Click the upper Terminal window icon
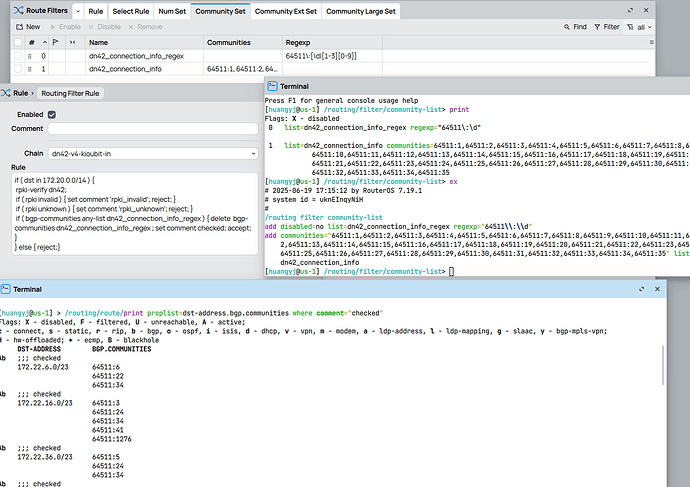 (x=272, y=86)
